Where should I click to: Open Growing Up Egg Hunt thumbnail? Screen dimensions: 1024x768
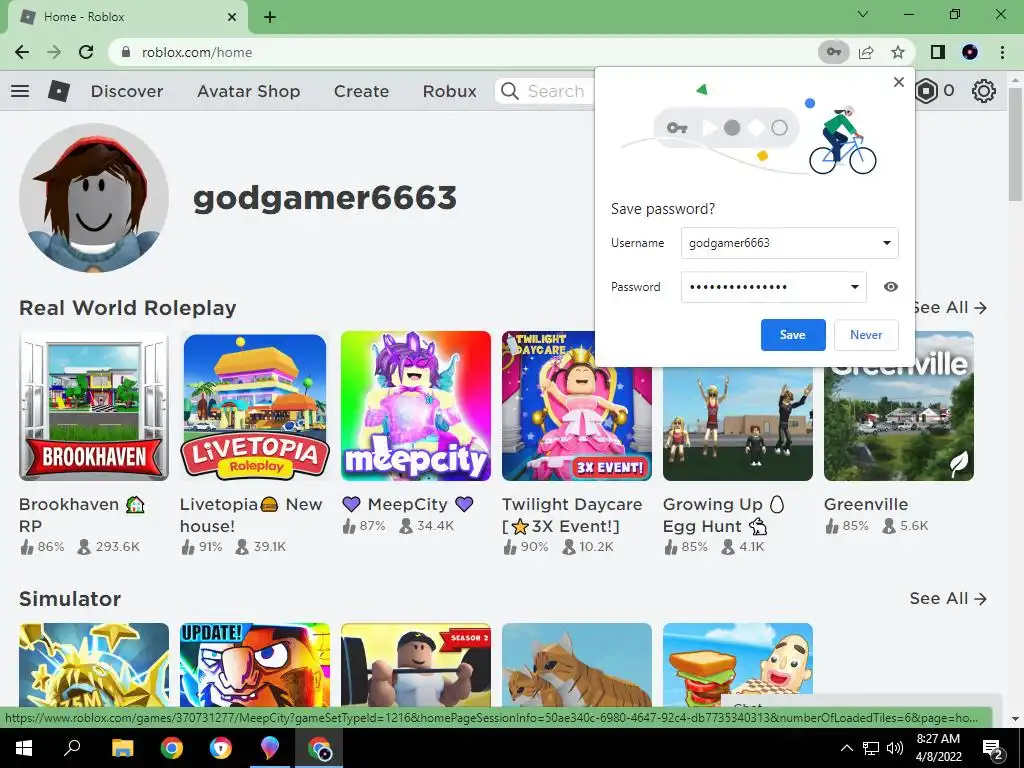738,423
